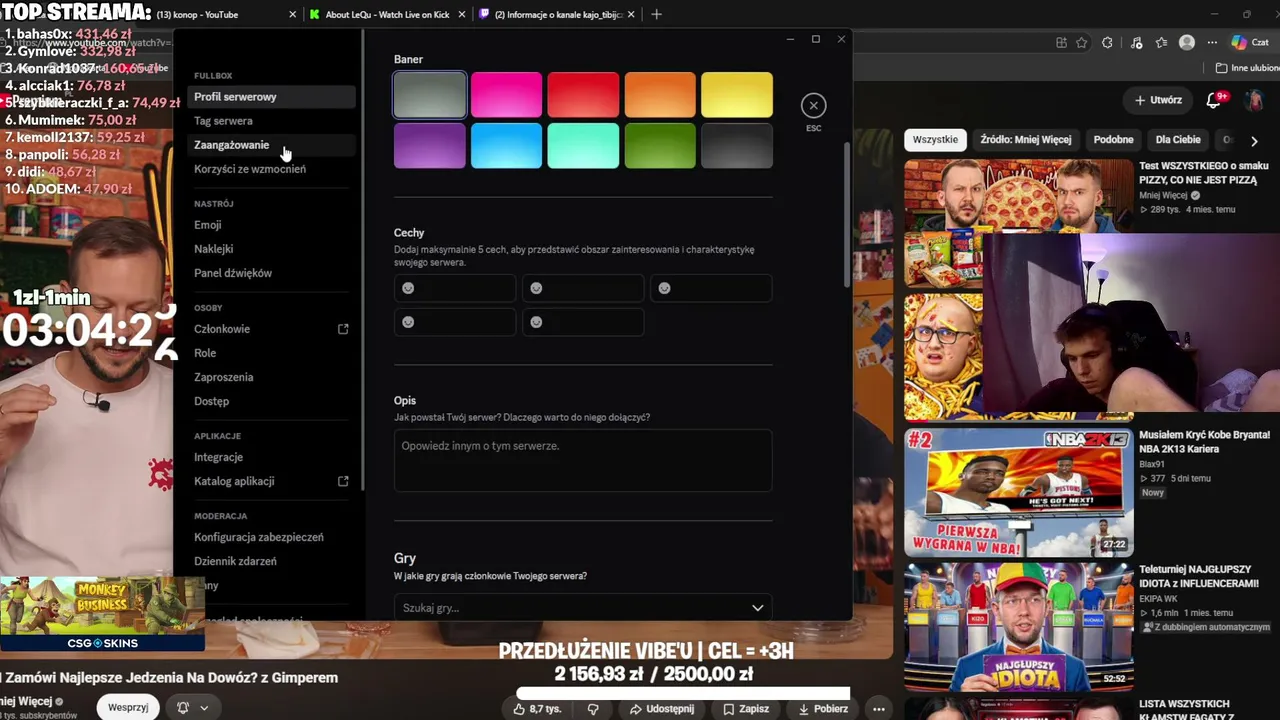The image size is (1280, 720).
Task: Open the Najgłupszy Idiota video thumbnail
Action: 1019,627
